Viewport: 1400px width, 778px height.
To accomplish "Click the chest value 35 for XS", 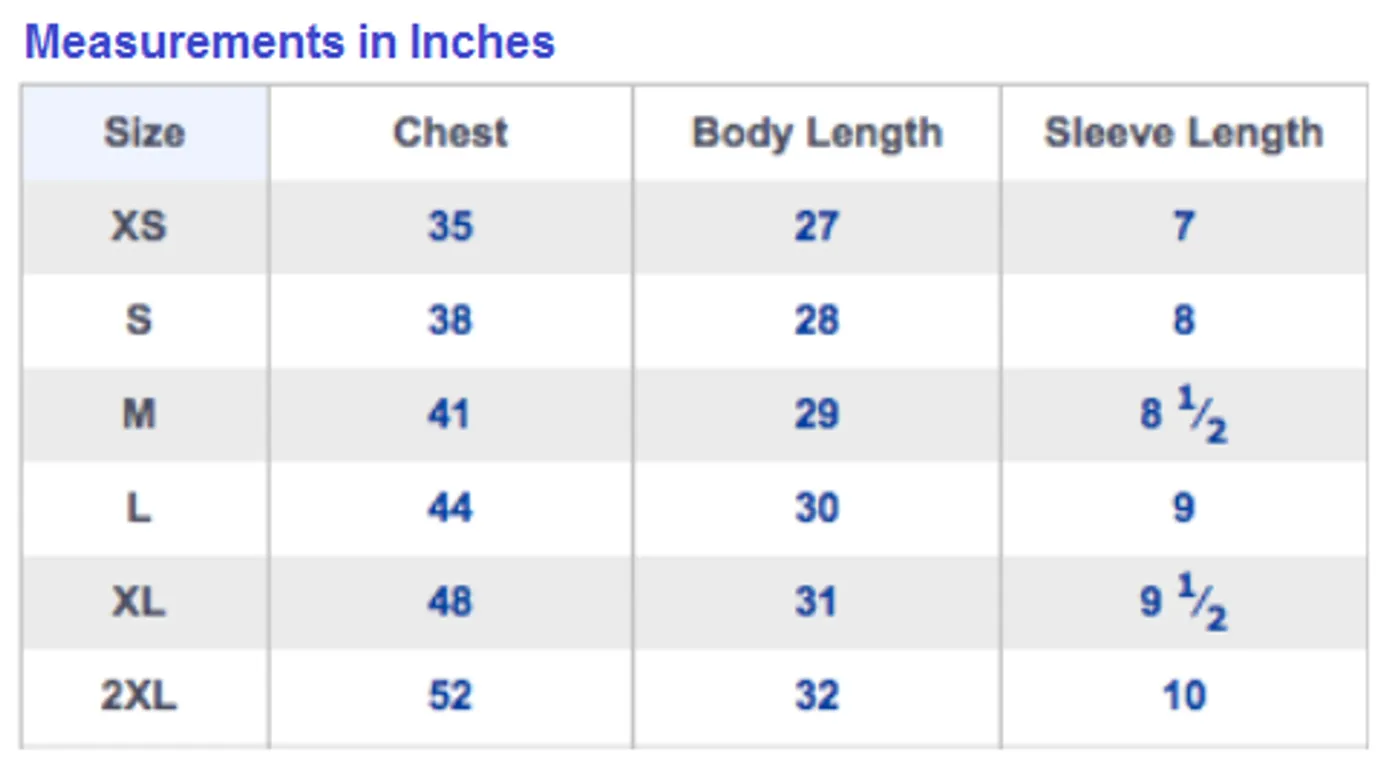I will point(450,226).
